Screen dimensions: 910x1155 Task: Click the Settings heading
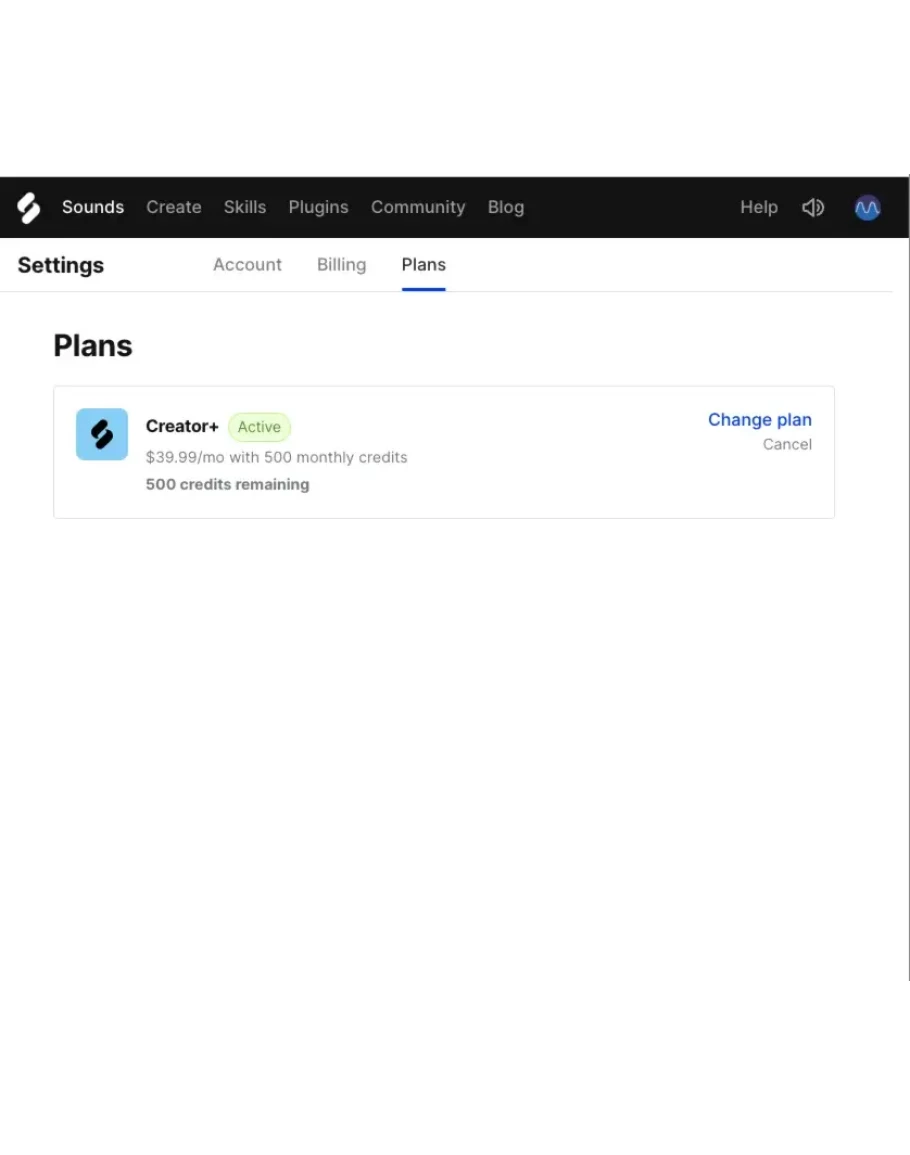(61, 265)
